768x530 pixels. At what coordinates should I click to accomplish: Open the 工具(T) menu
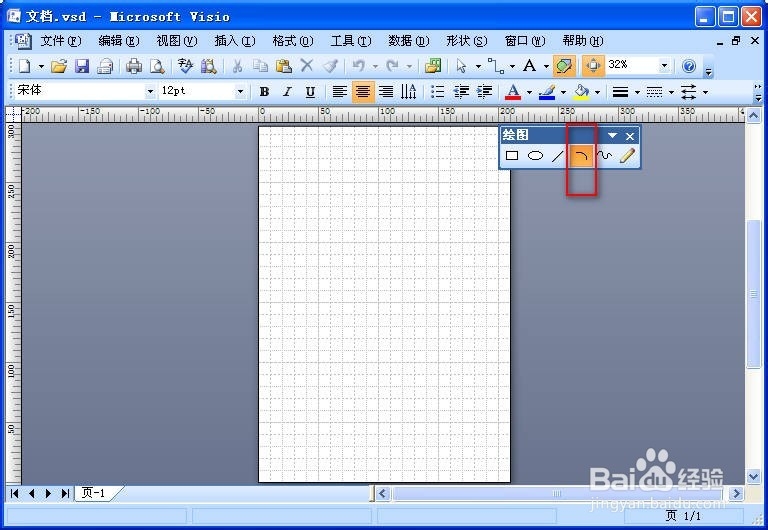tap(351, 41)
